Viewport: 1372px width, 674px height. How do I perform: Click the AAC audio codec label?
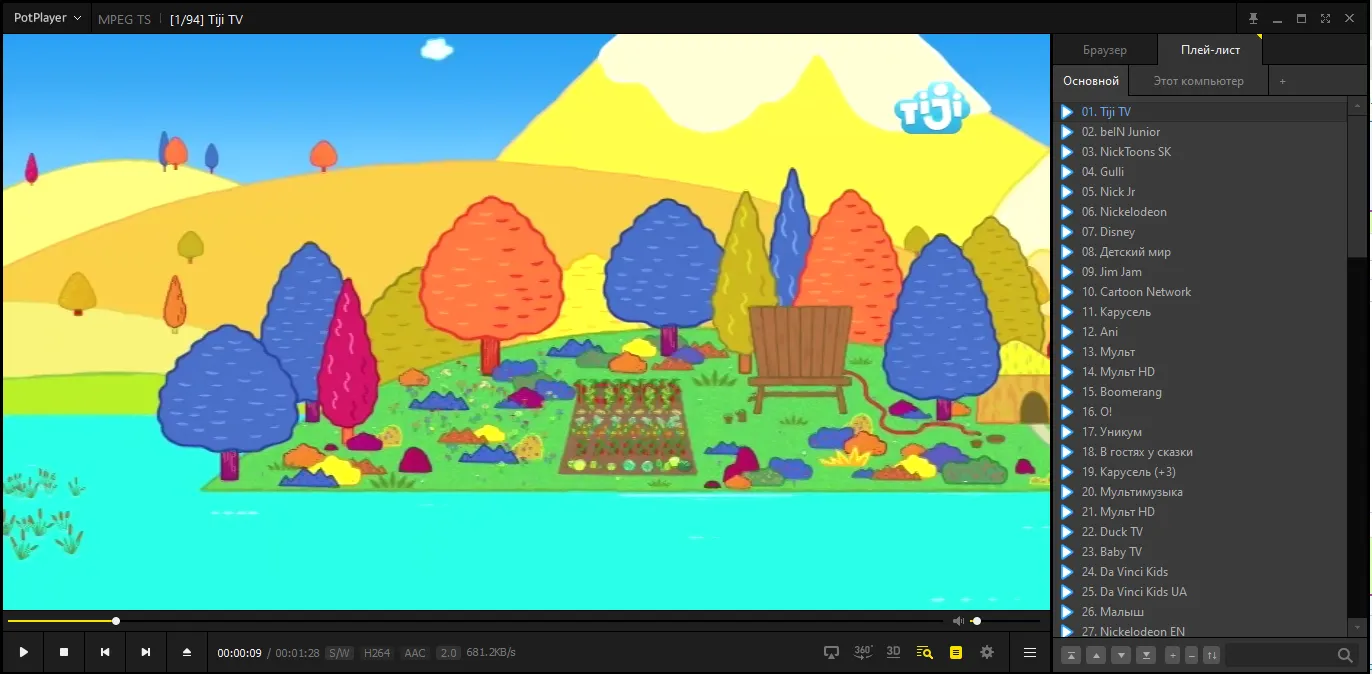(415, 653)
